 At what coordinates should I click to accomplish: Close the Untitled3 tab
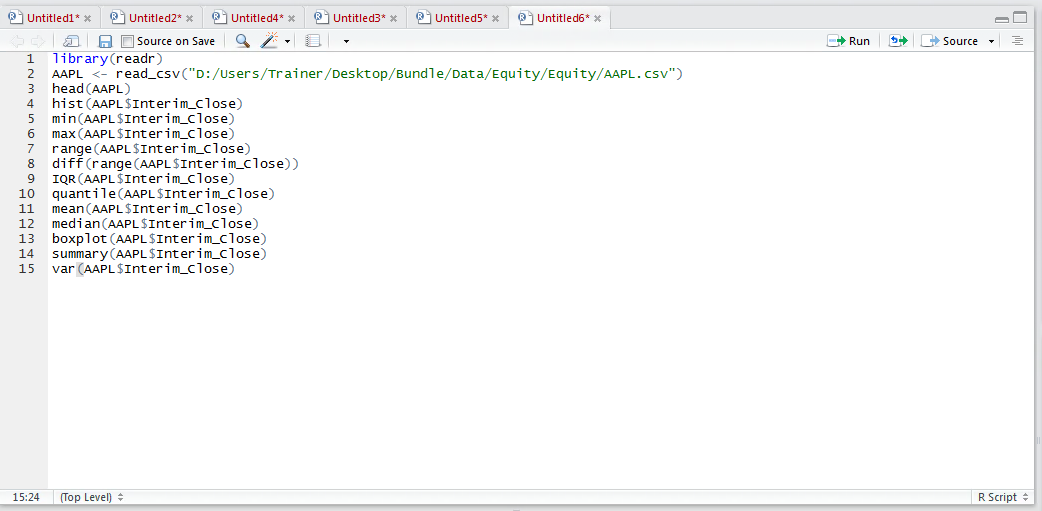pos(393,19)
